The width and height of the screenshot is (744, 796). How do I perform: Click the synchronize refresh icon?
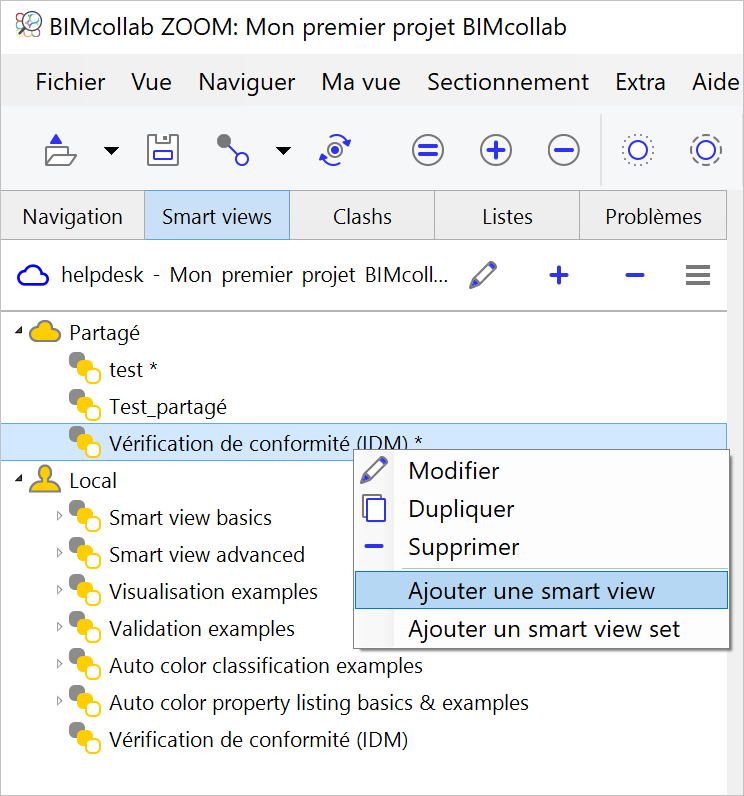[335, 150]
